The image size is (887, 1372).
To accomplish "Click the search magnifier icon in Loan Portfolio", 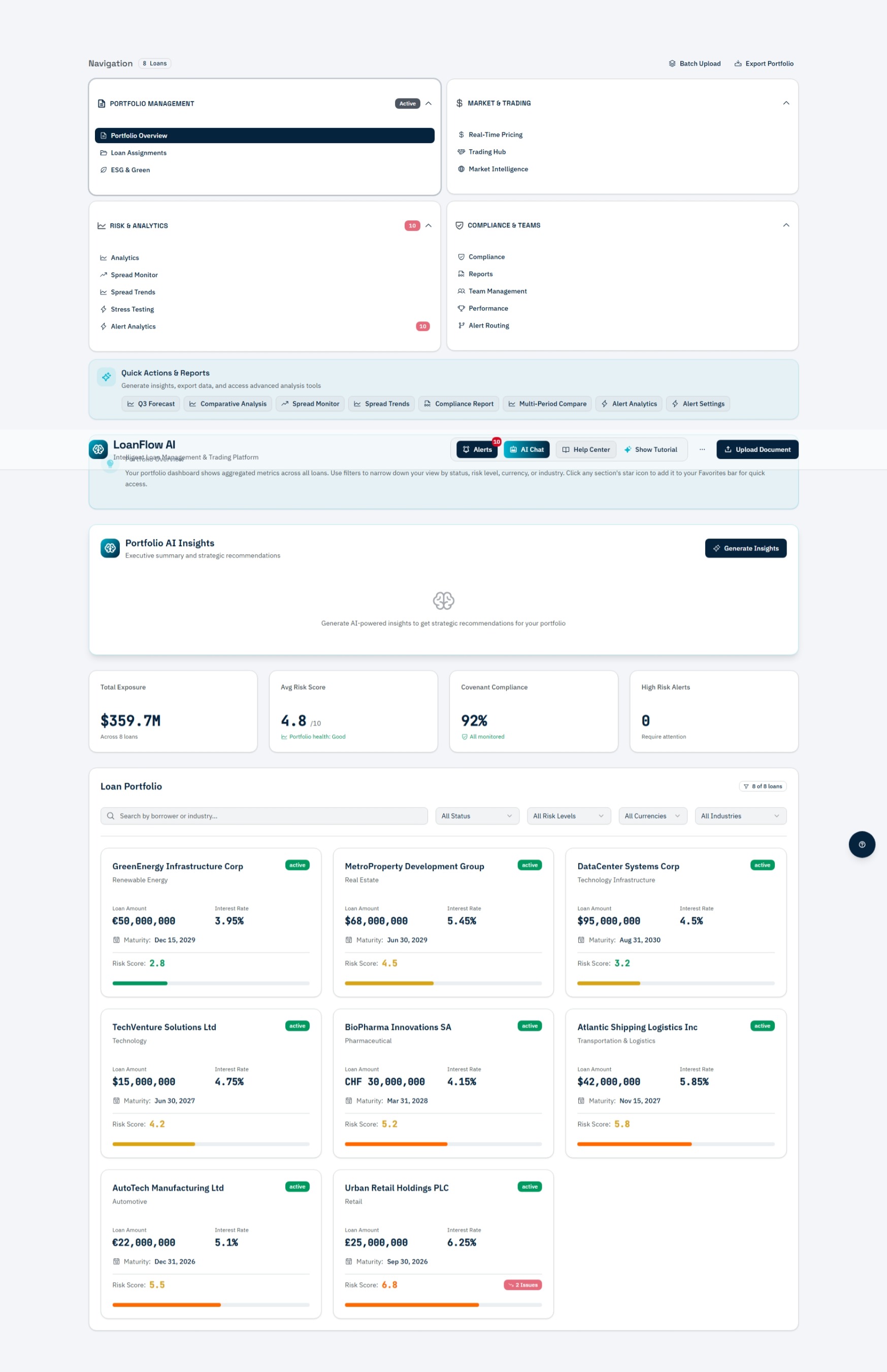I will coord(111,816).
